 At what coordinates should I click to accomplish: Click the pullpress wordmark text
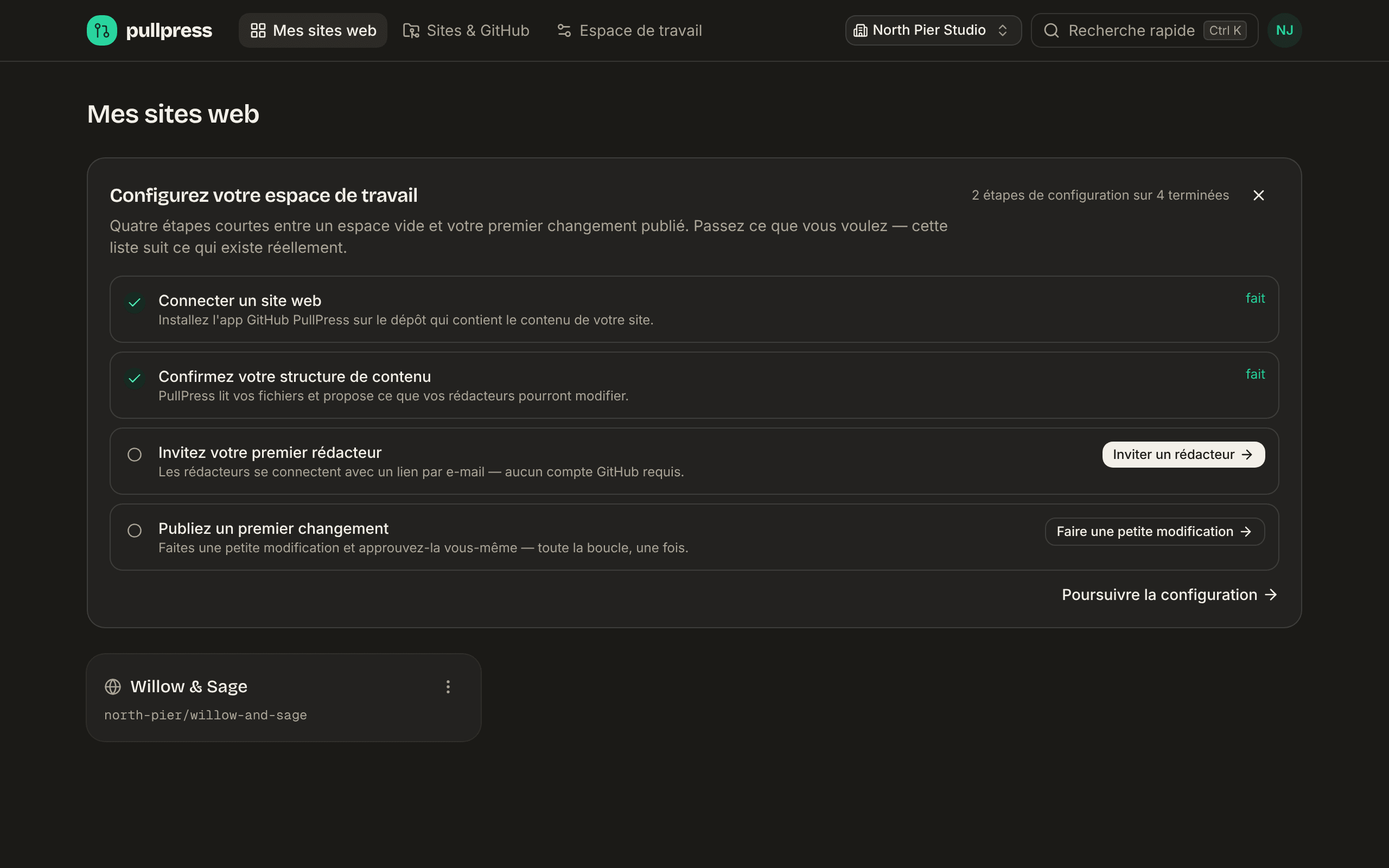pyautogui.click(x=169, y=30)
